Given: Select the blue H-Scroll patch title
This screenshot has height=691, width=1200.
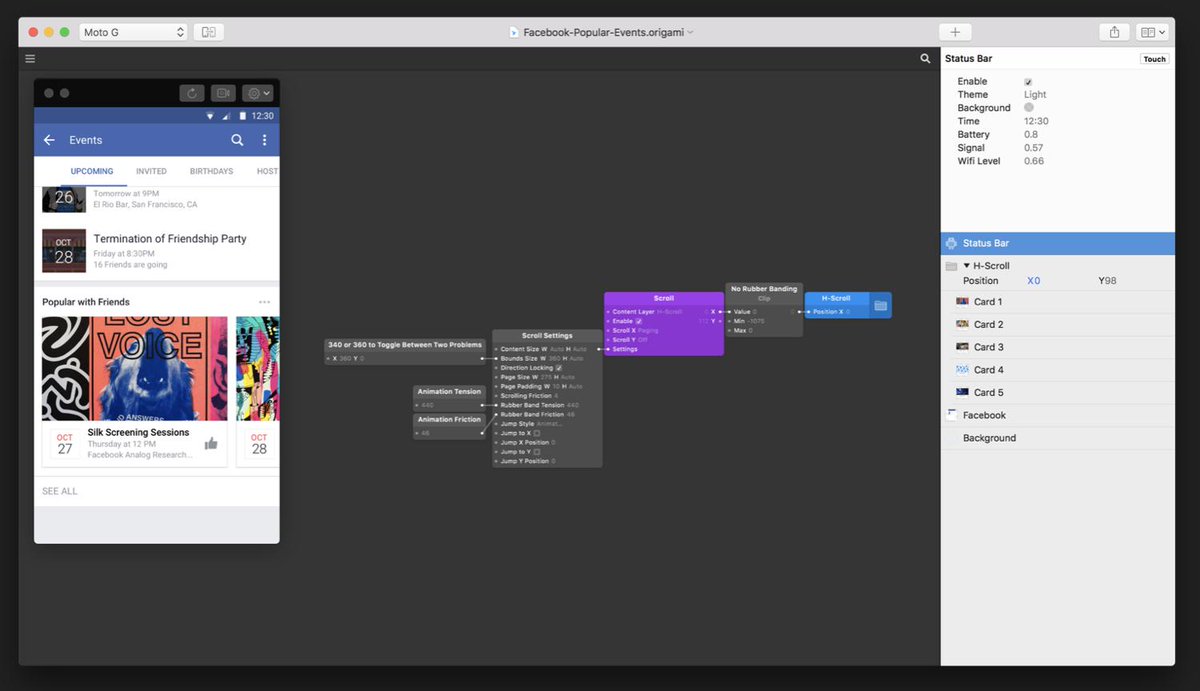Looking at the screenshot, I should pos(836,298).
